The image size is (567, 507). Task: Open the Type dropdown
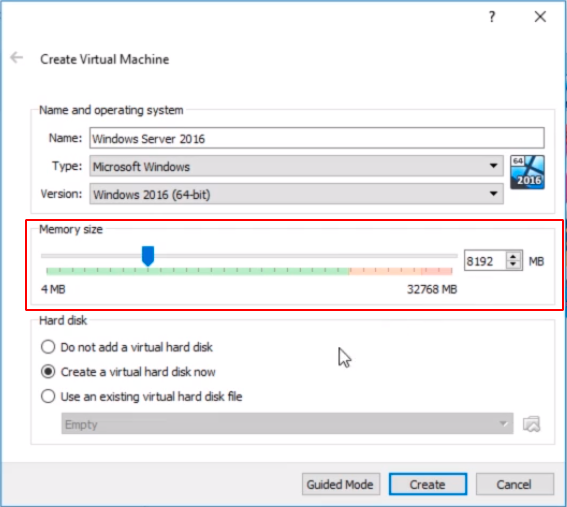297,166
